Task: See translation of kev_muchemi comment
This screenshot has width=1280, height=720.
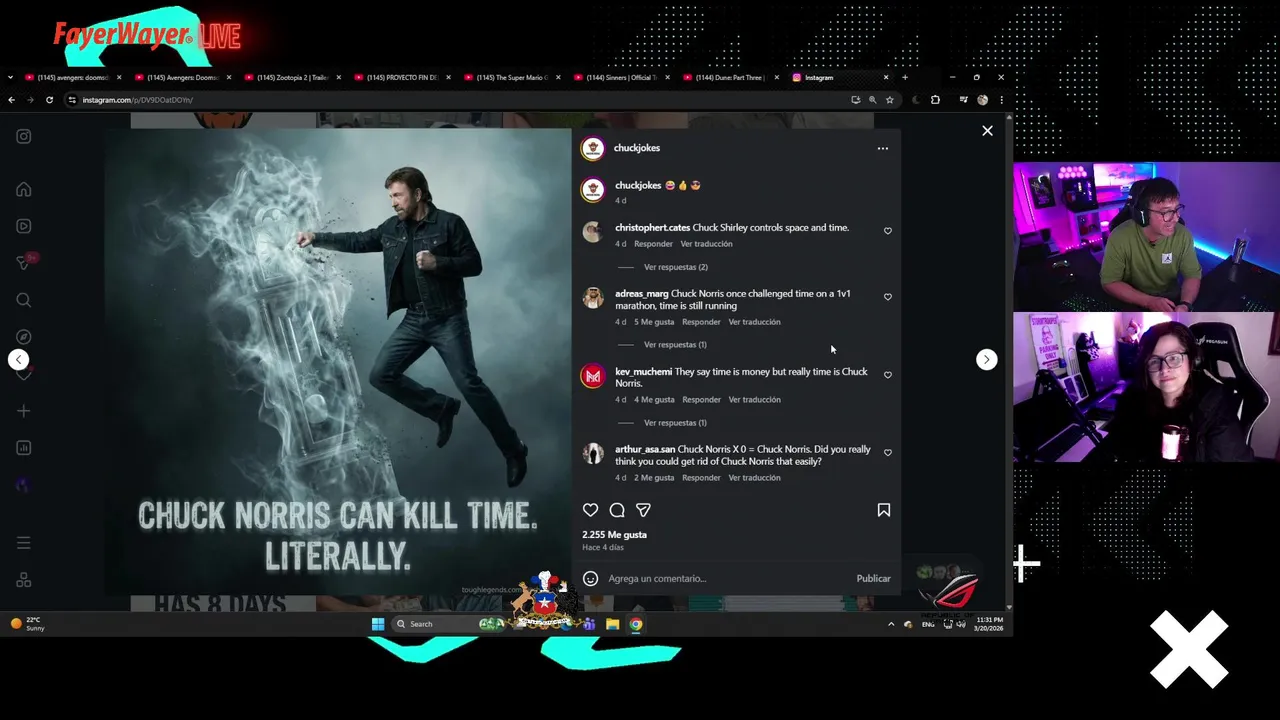Action: point(754,400)
